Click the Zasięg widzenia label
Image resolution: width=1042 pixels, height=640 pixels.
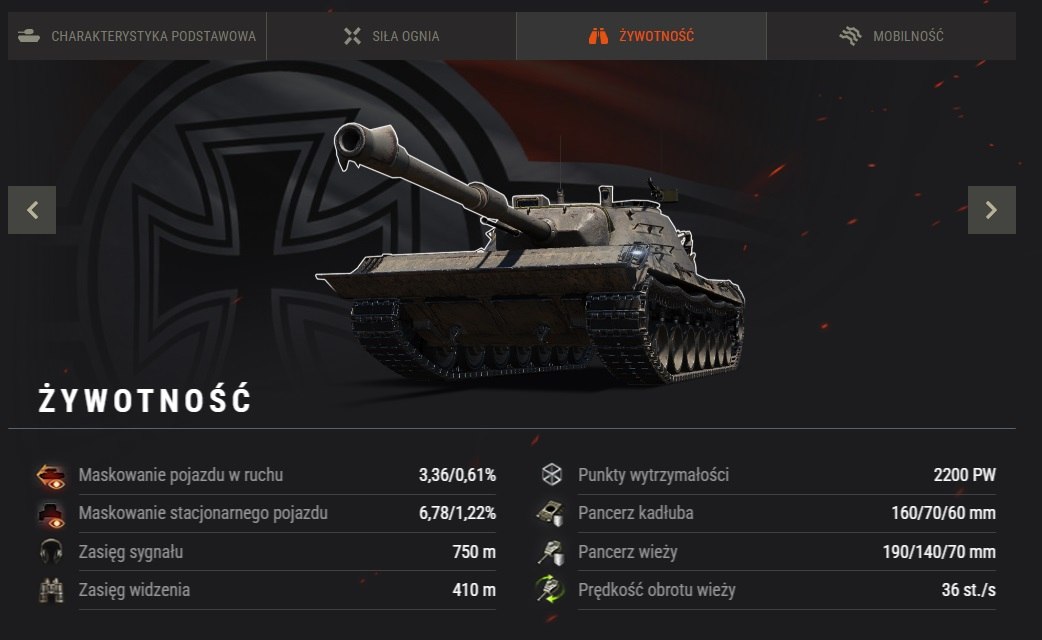tap(134, 590)
